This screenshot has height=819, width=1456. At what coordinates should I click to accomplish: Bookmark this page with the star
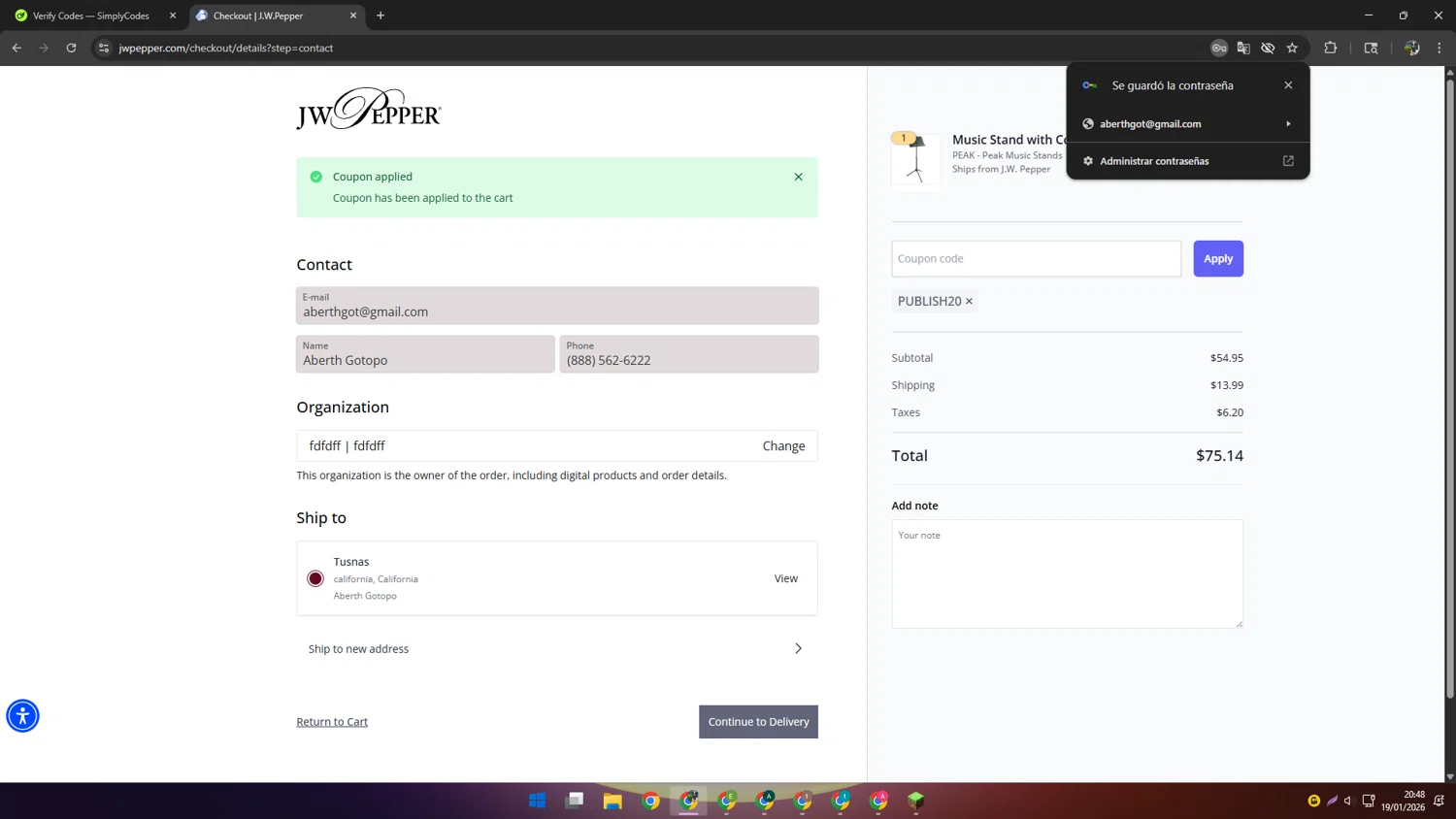(x=1292, y=48)
